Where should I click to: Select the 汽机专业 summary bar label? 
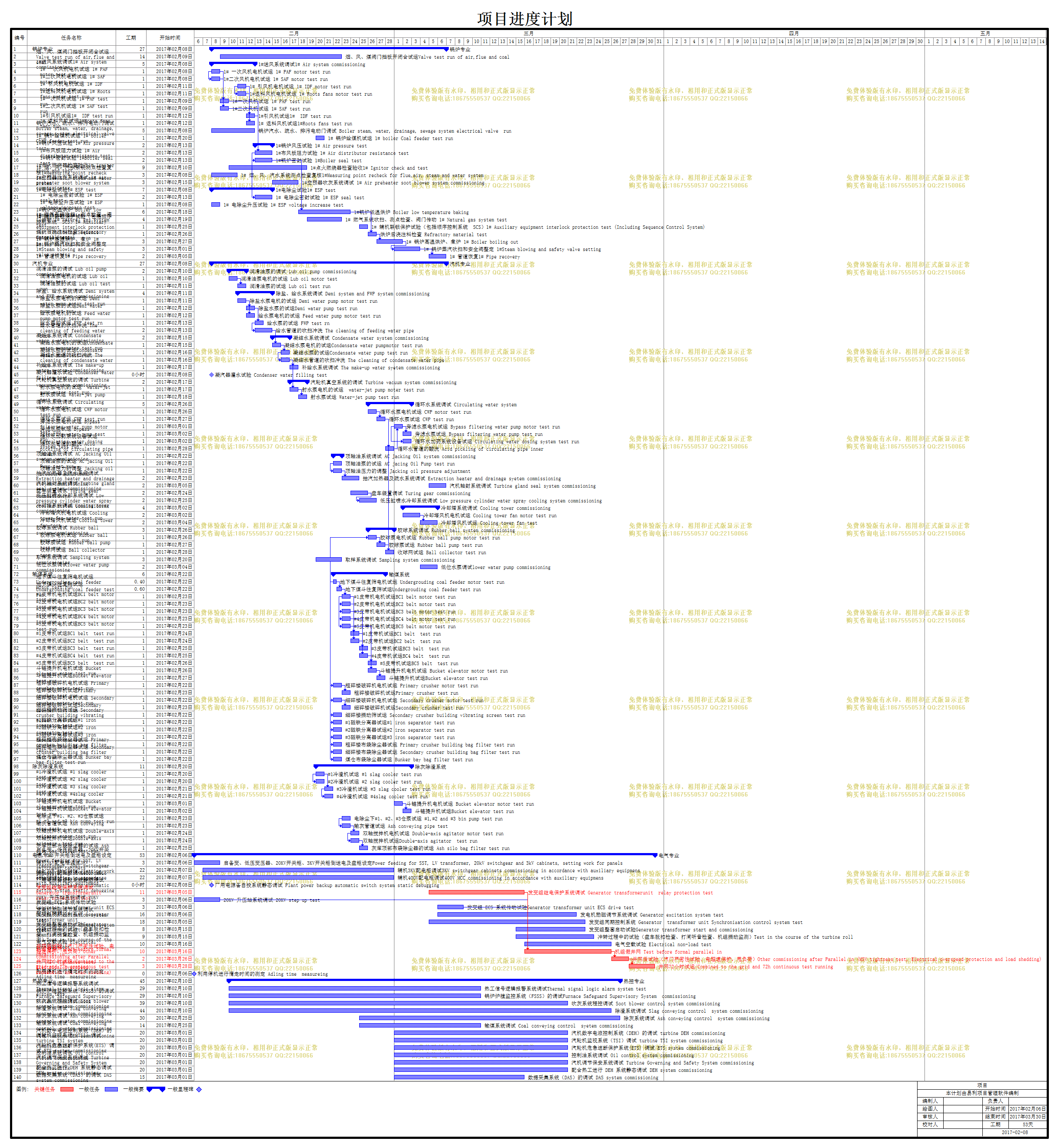(x=460, y=264)
